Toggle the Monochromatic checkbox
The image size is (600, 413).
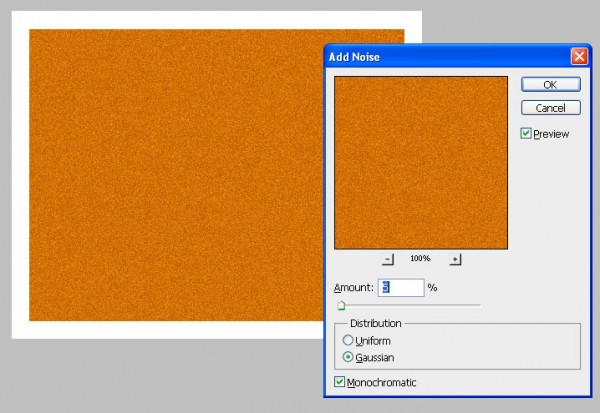pos(339,382)
